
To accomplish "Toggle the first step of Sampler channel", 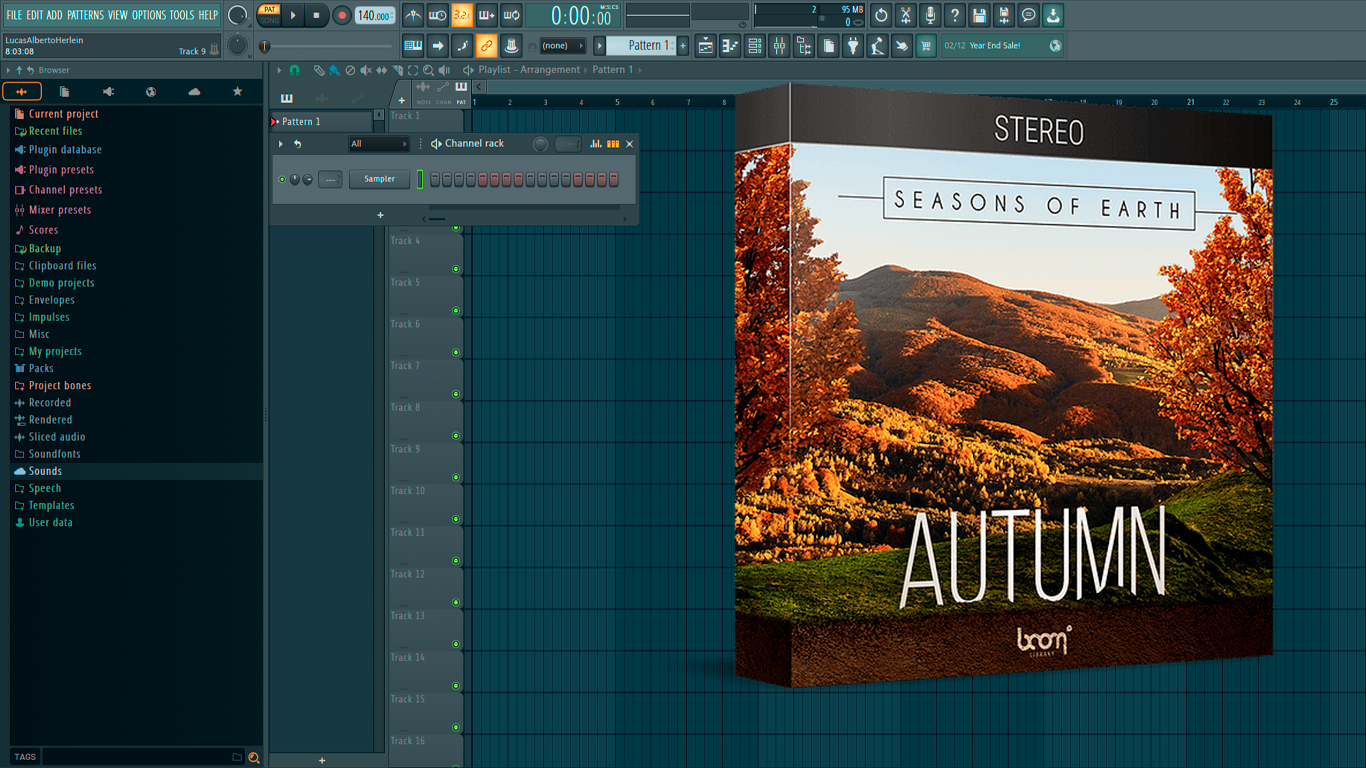I will pyautogui.click(x=435, y=179).
